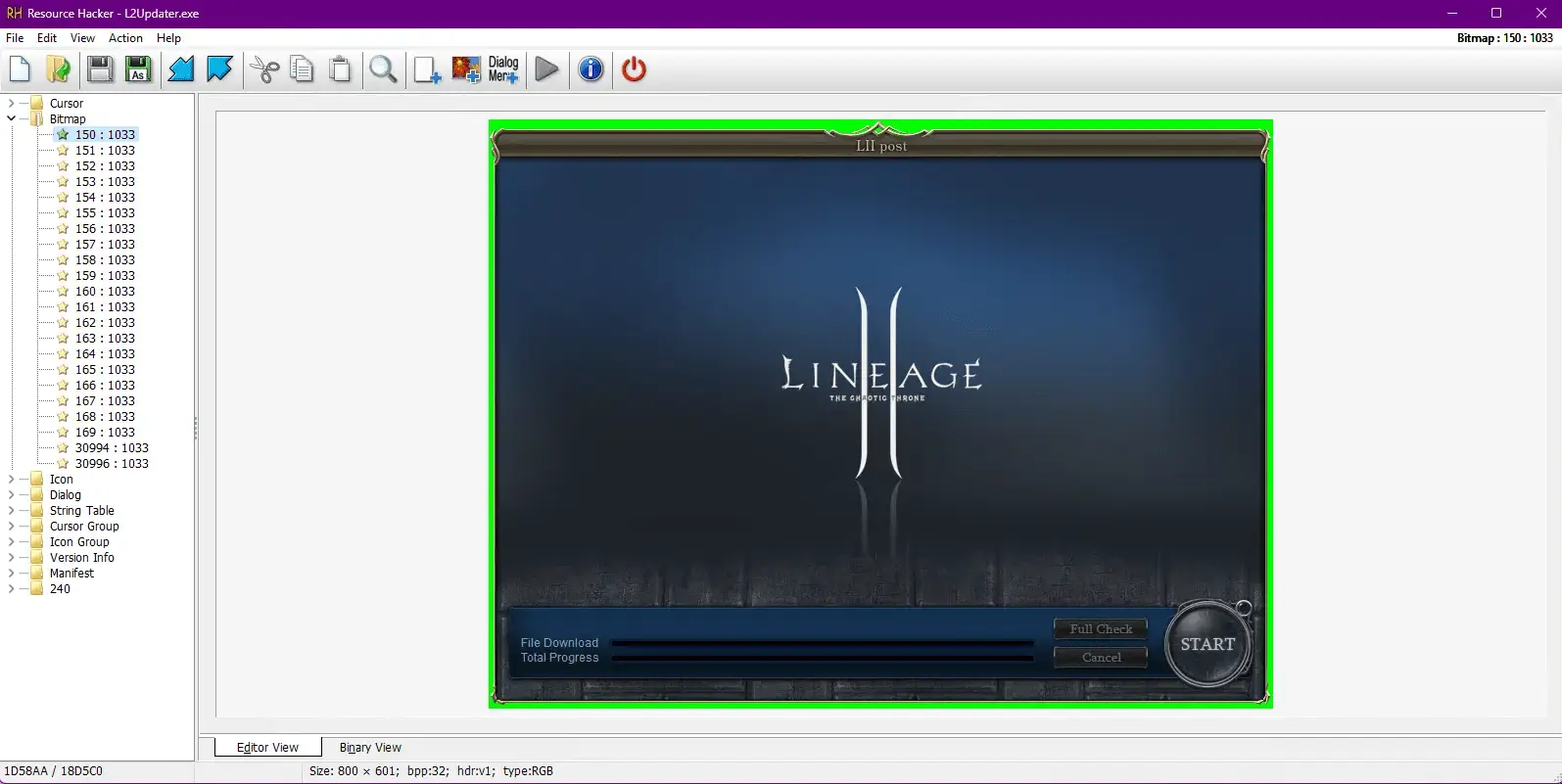Select bitmap resource 151 : 1033
Viewport: 1562px width, 784px height.
[105, 150]
